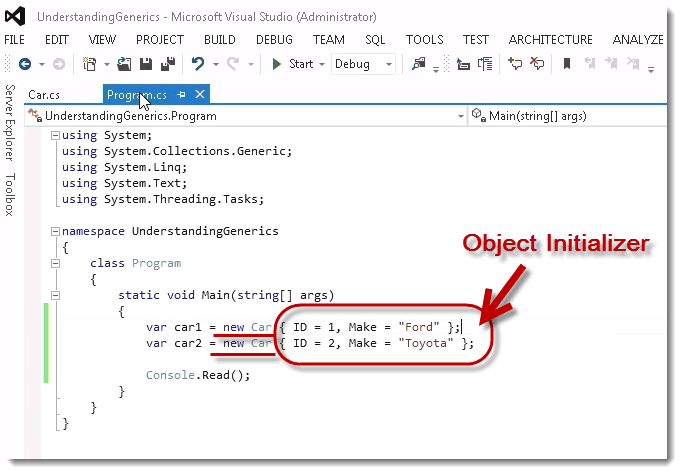This screenshot has height=474, width=682.
Task: Click the Undo arrow icon
Action: click(198, 64)
